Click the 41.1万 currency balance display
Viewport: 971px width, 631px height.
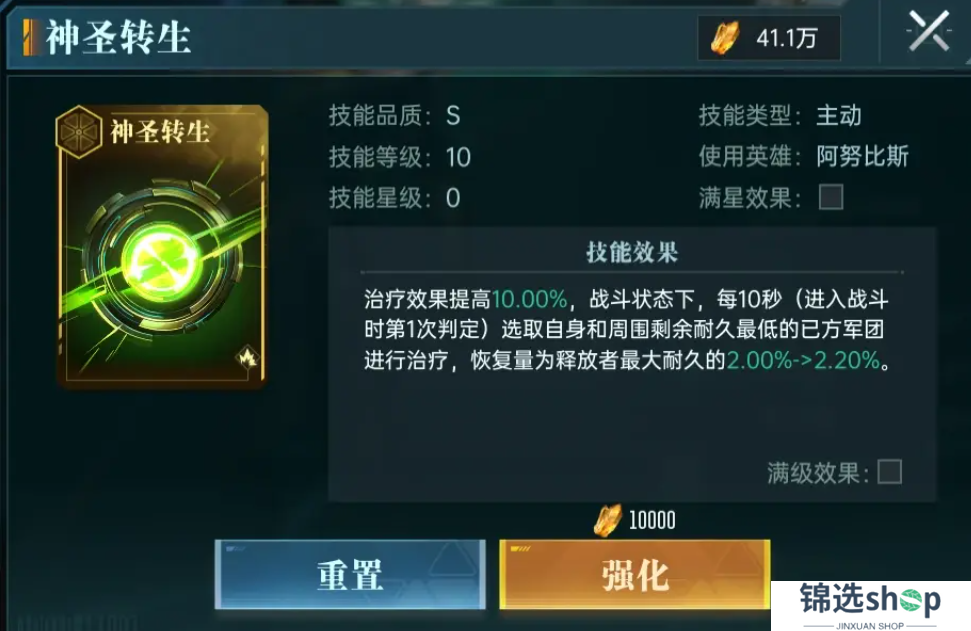769,38
